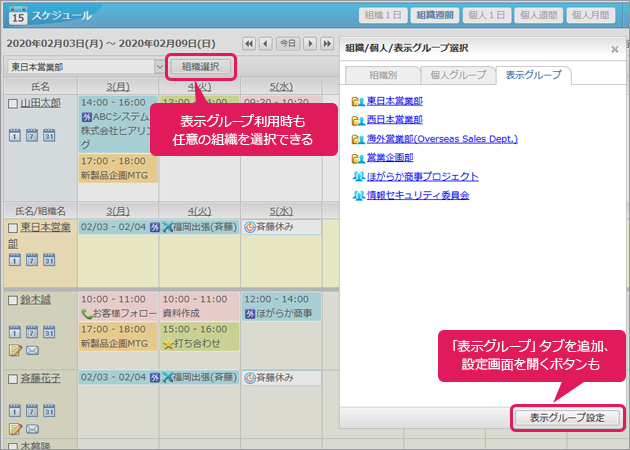Select the checkbox for 斉藤花子

tap(13, 380)
